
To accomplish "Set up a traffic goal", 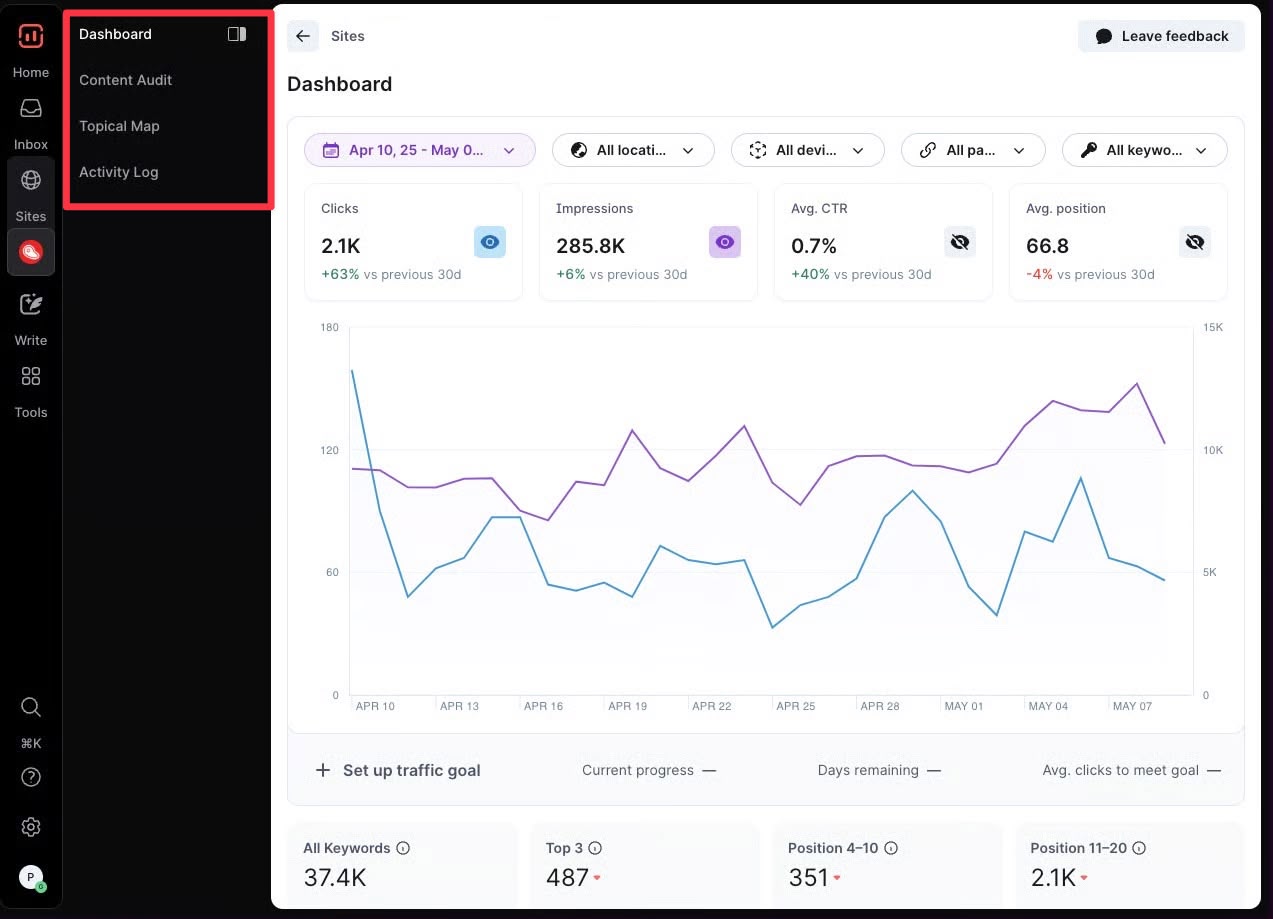I will point(397,770).
